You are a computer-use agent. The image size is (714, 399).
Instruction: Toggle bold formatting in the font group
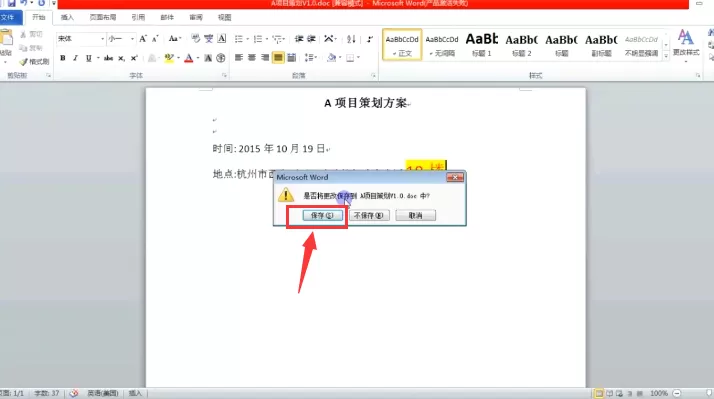coord(63,58)
